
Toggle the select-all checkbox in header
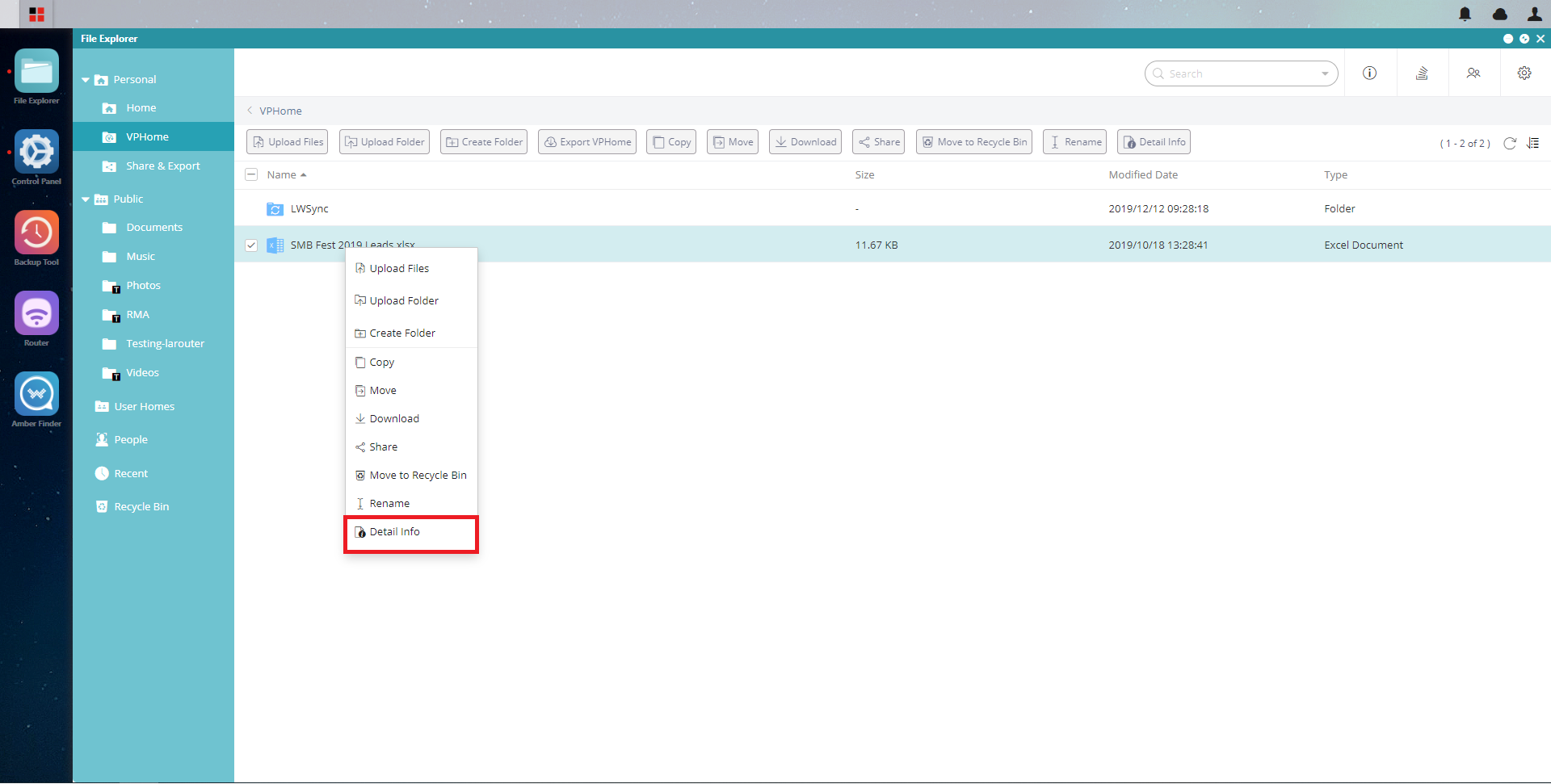coord(251,174)
